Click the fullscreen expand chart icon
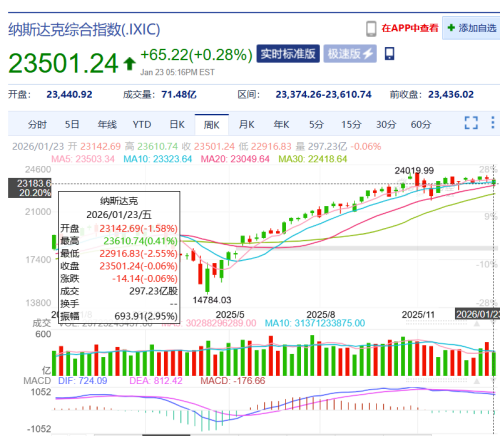 pyautogui.click(x=471, y=123)
